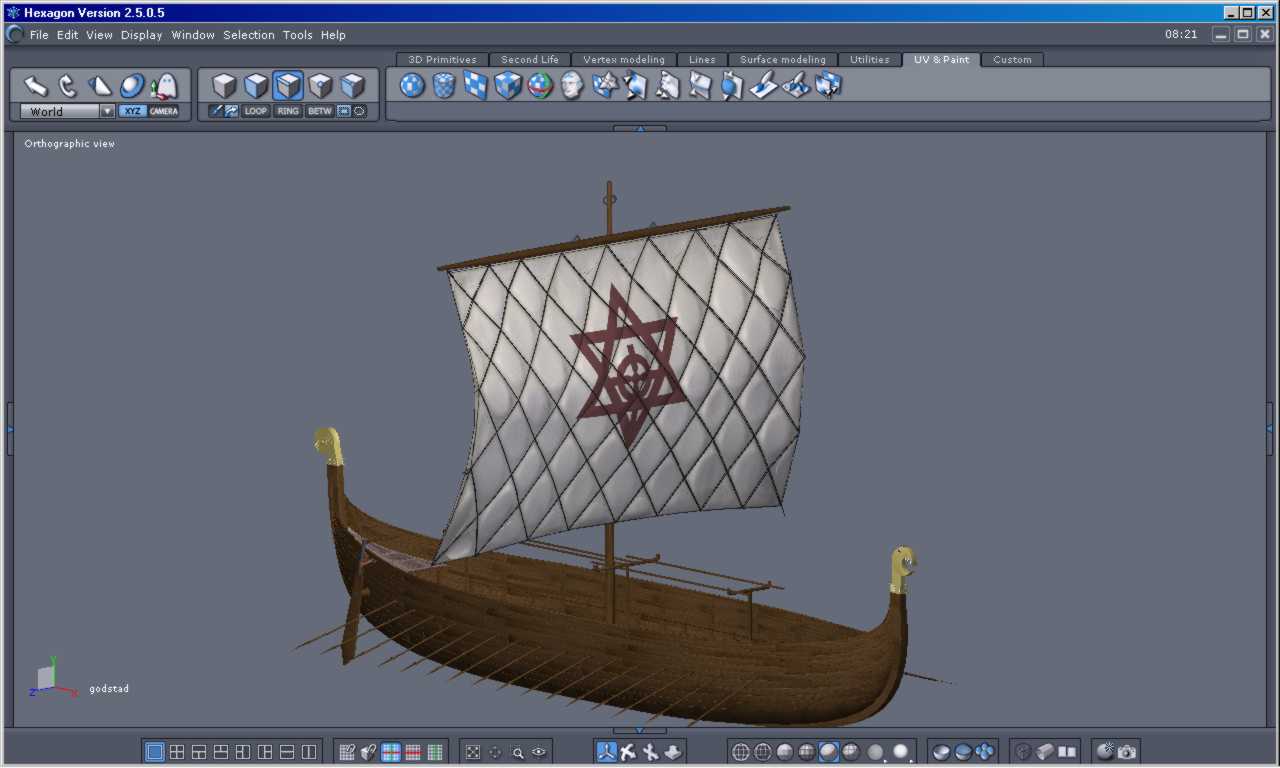Viewport: 1280px width, 768px height.
Task: Click the highlighted blue axis manipulator icon
Action: [606, 752]
